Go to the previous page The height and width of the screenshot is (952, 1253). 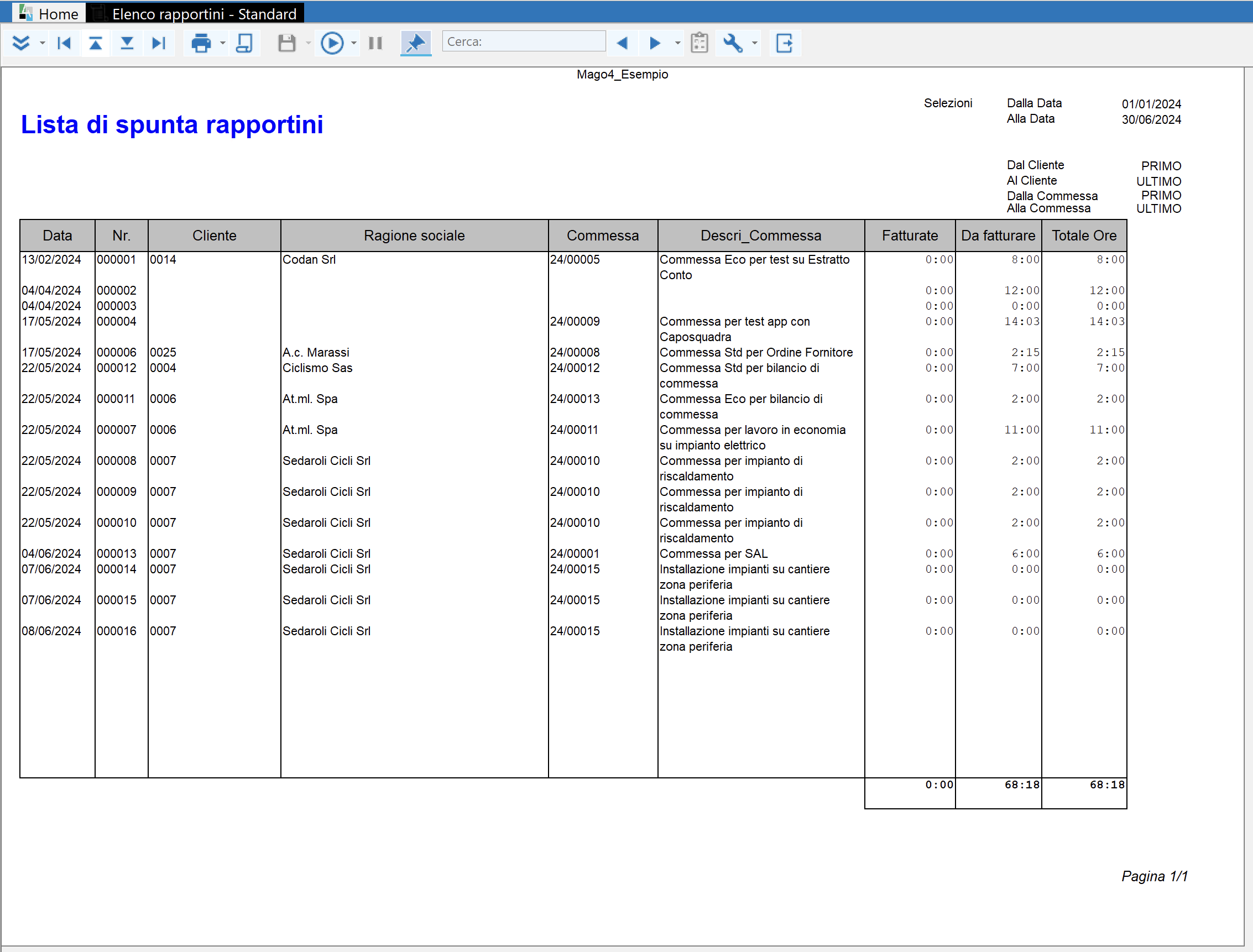(x=96, y=43)
